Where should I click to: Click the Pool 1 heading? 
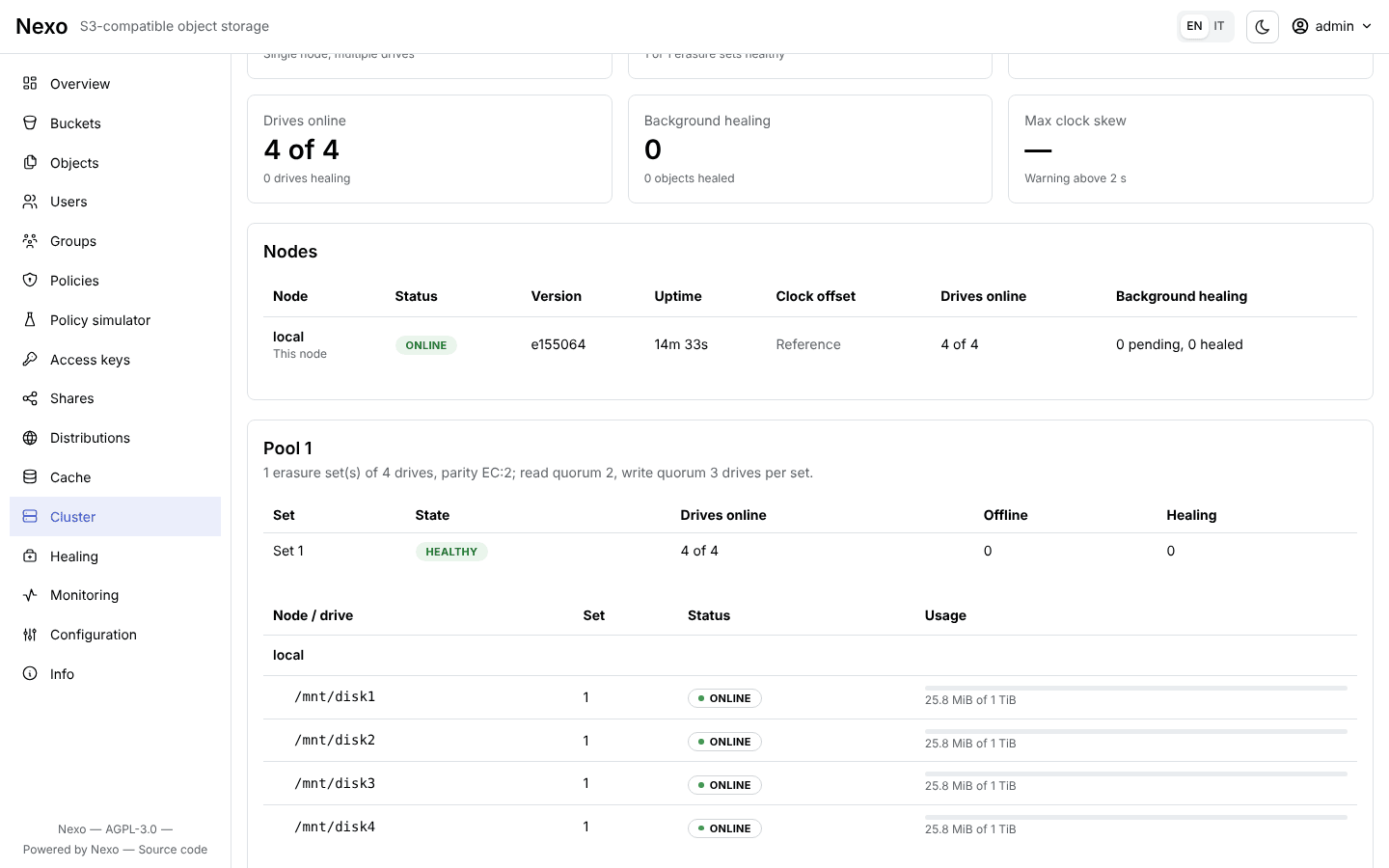coord(287,448)
